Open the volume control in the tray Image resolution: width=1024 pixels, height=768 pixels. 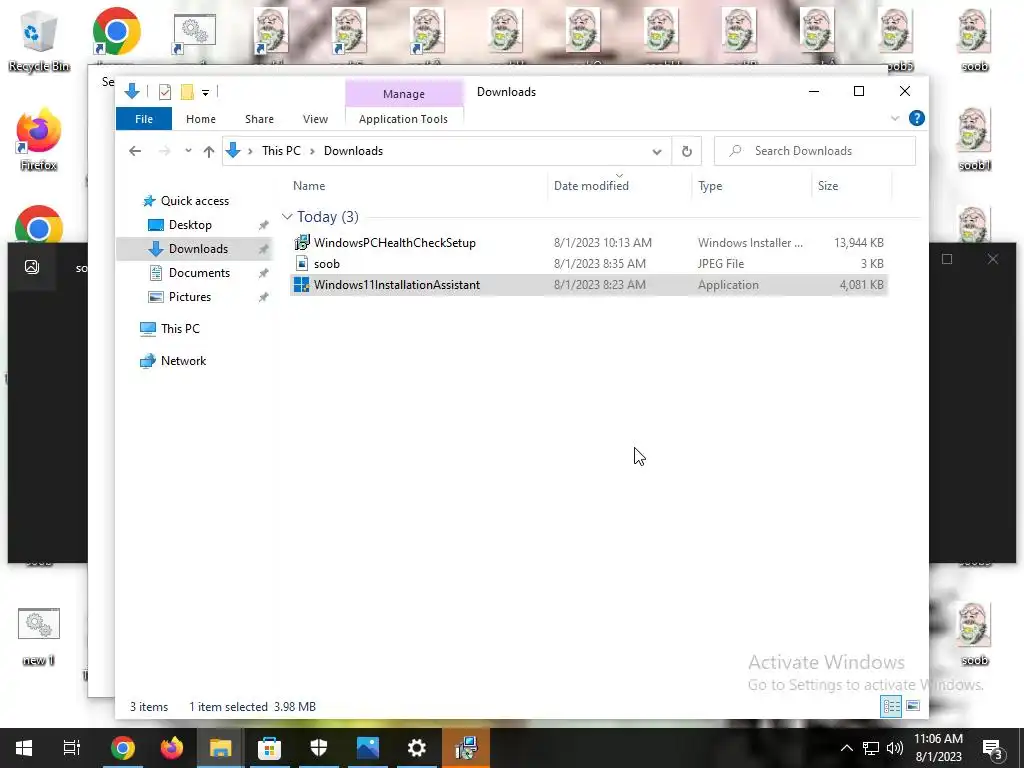click(x=895, y=748)
